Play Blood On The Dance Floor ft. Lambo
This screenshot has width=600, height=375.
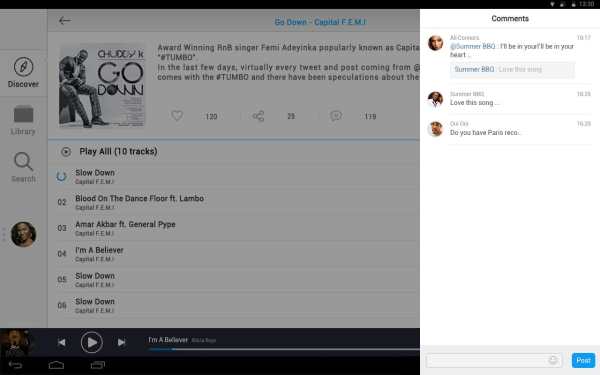point(234,202)
